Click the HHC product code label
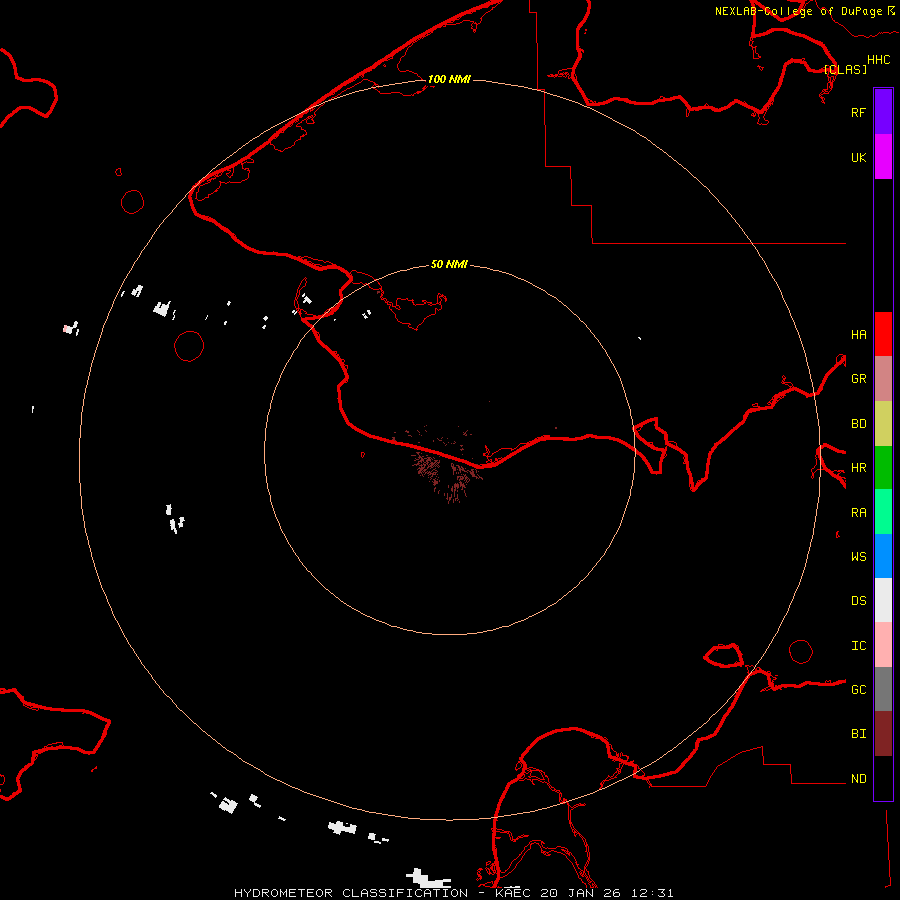900x900 pixels. click(x=878, y=60)
